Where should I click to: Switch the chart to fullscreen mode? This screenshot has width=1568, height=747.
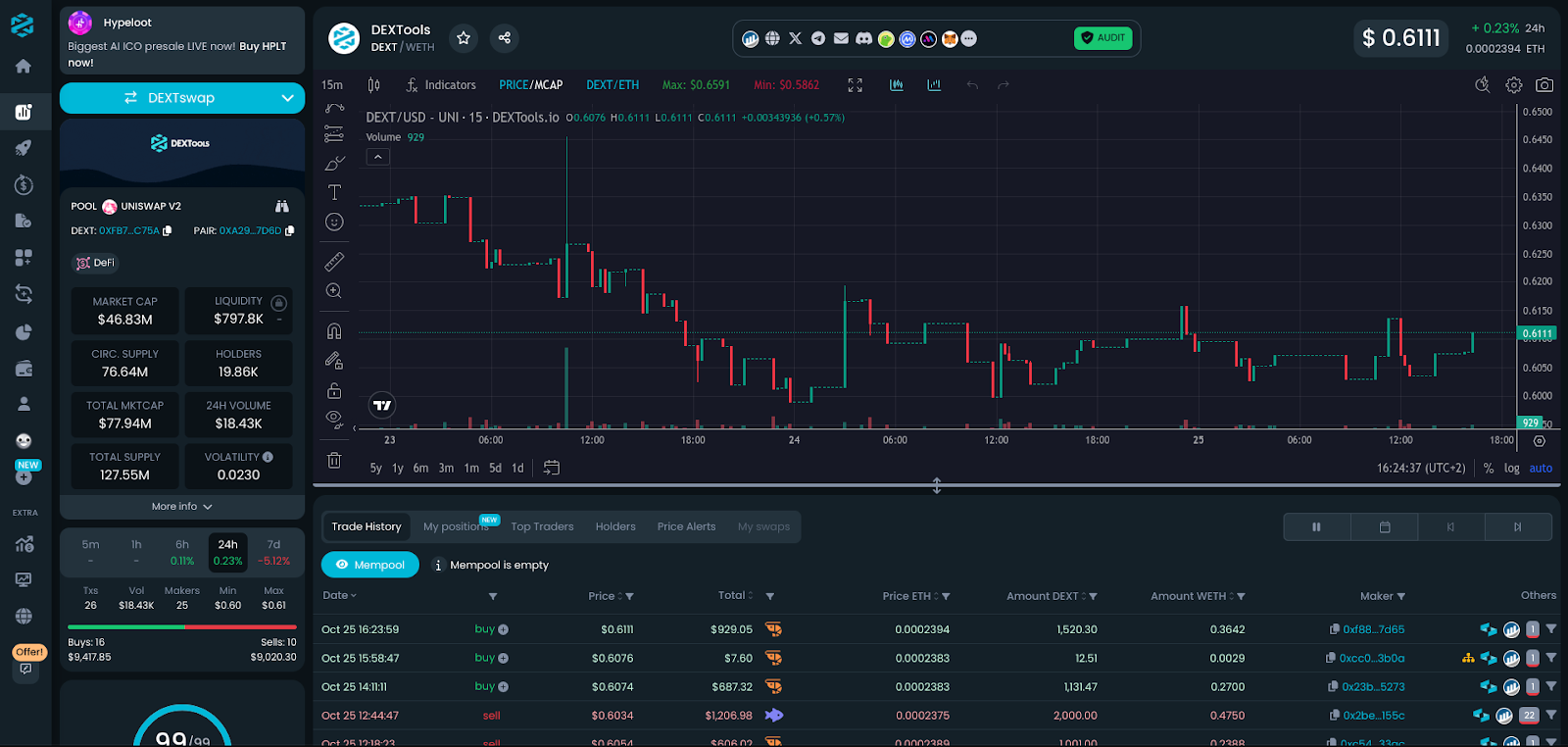click(855, 85)
